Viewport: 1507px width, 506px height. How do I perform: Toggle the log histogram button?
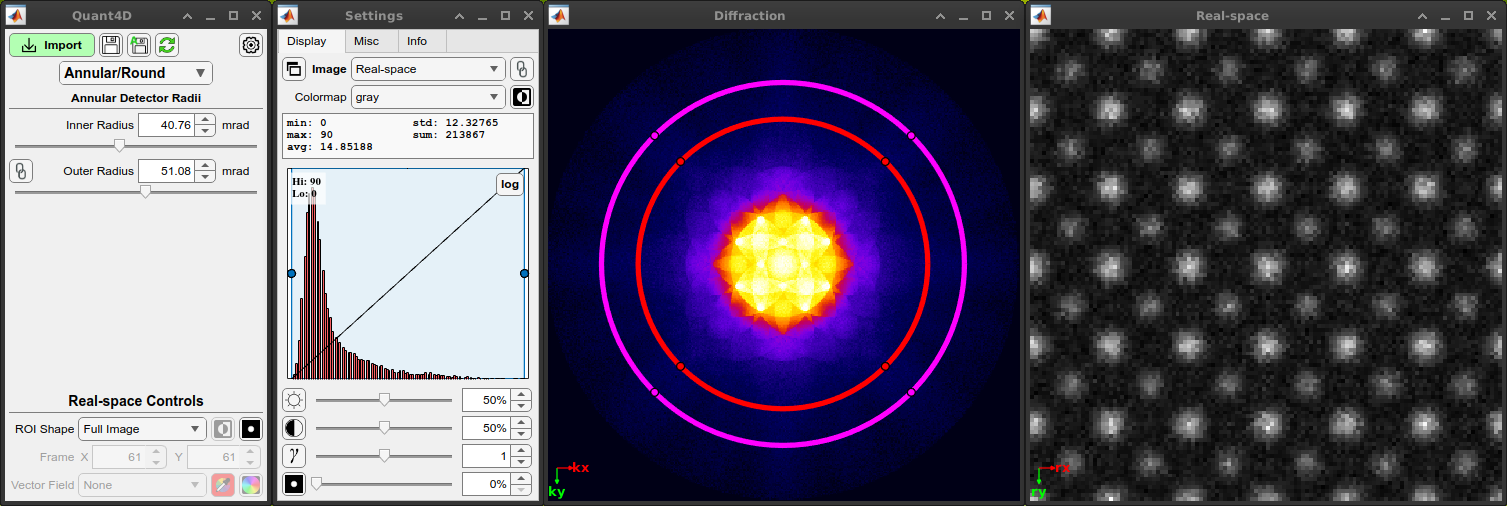coord(510,184)
